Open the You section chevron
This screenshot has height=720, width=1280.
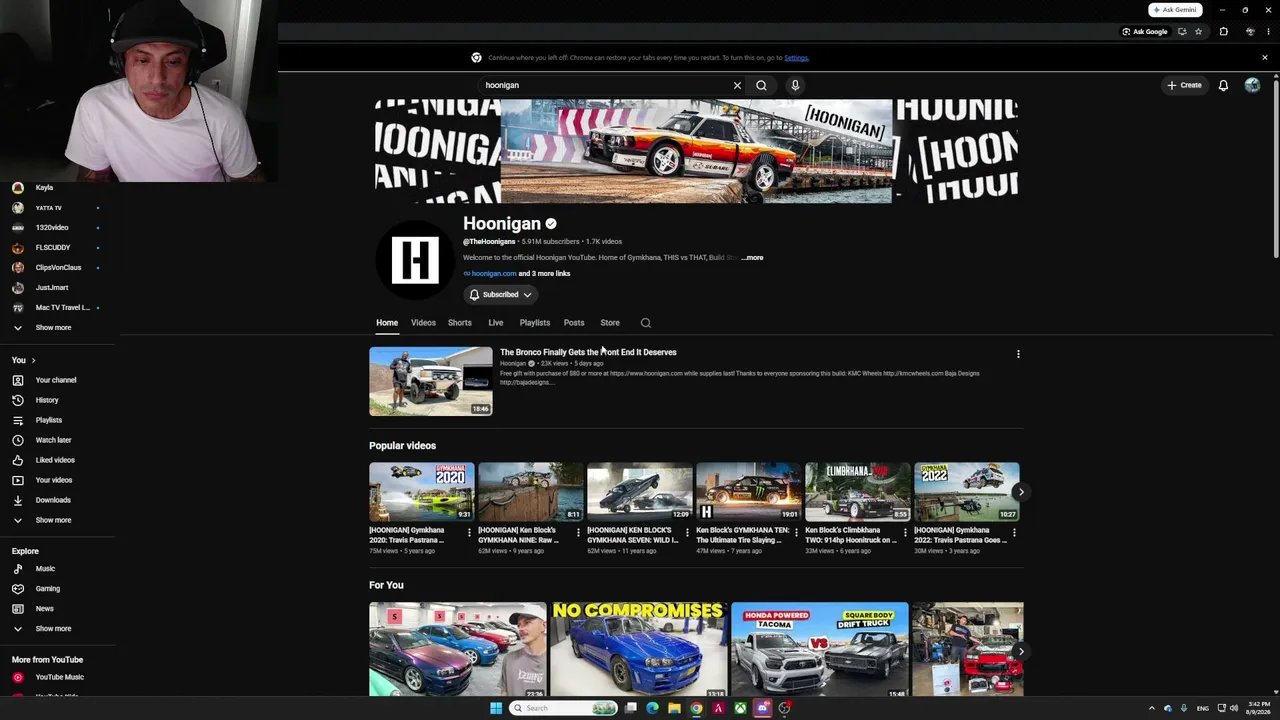(33, 360)
